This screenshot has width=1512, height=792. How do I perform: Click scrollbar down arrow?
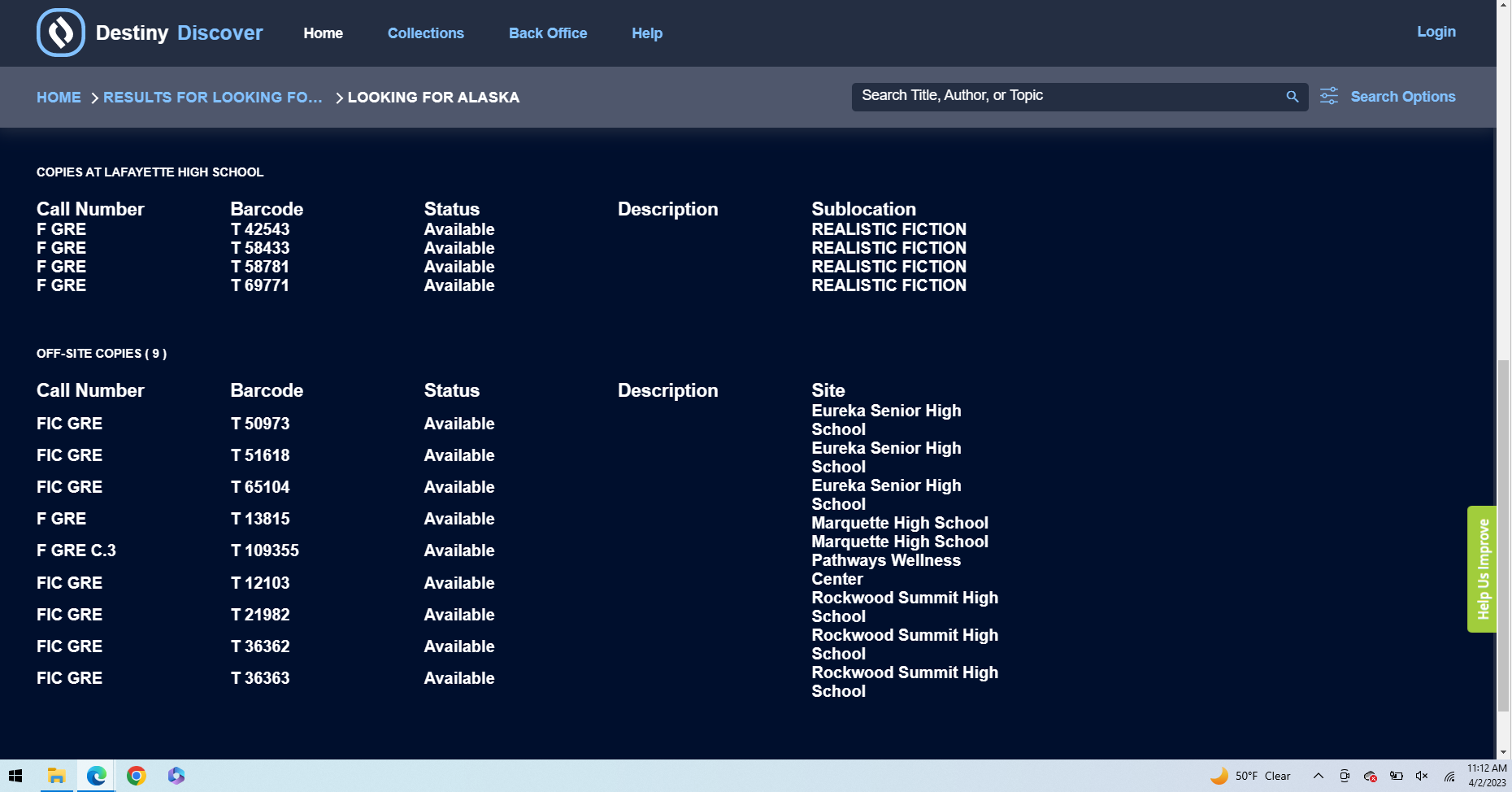(x=1504, y=752)
